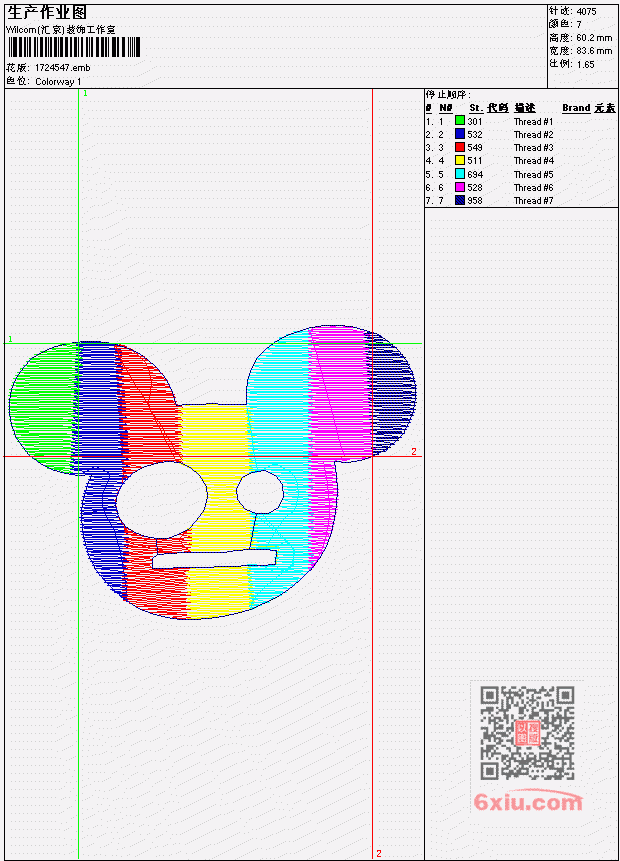Click thread code 958
Image resolution: width=620 pixels, height=861 pixels.
pyautogui.click(x=474, y=201)
